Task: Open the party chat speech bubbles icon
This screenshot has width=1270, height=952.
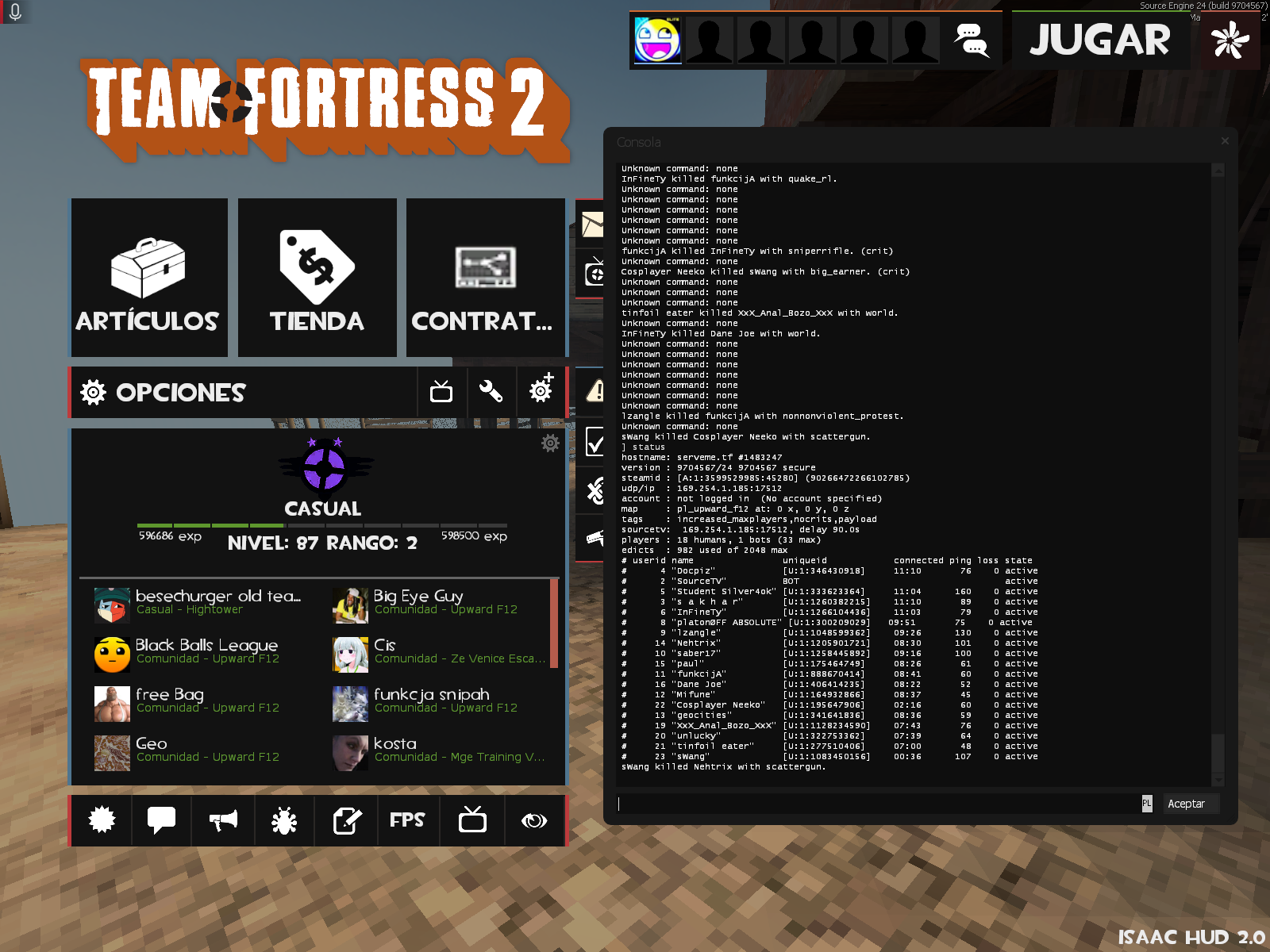Action: 972,40
